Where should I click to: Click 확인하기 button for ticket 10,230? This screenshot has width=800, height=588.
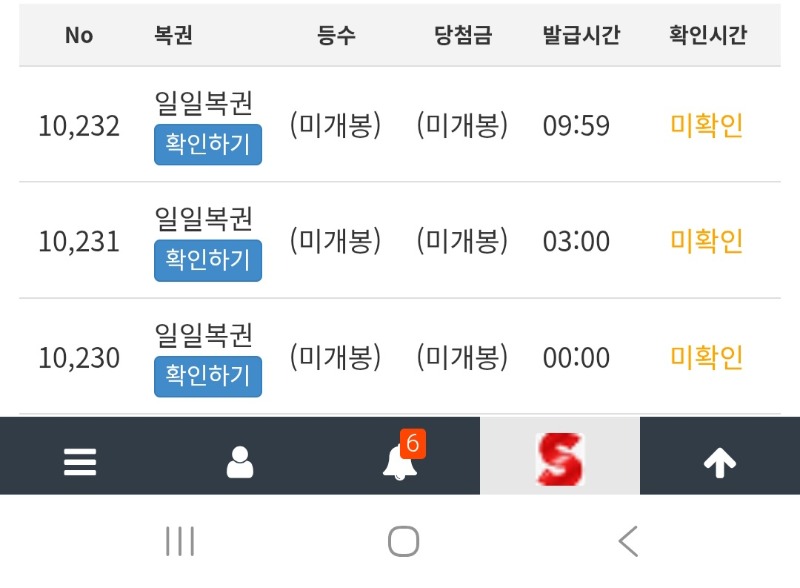208,376
